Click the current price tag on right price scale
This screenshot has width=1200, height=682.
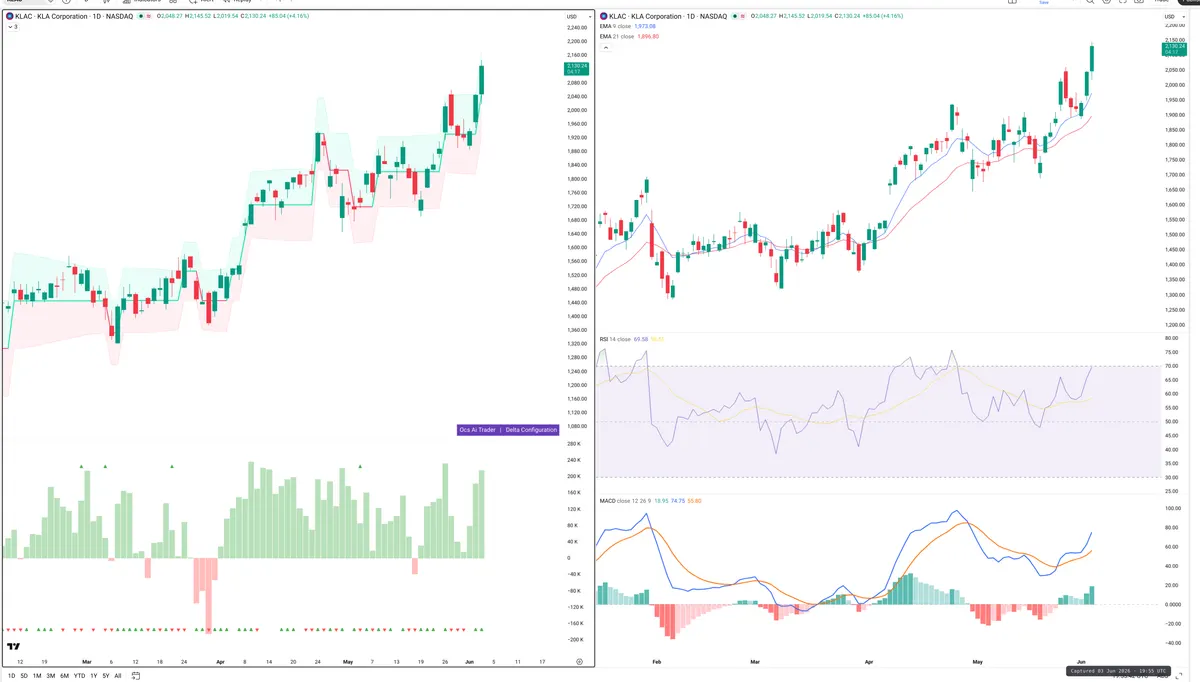pos(1173,49)
